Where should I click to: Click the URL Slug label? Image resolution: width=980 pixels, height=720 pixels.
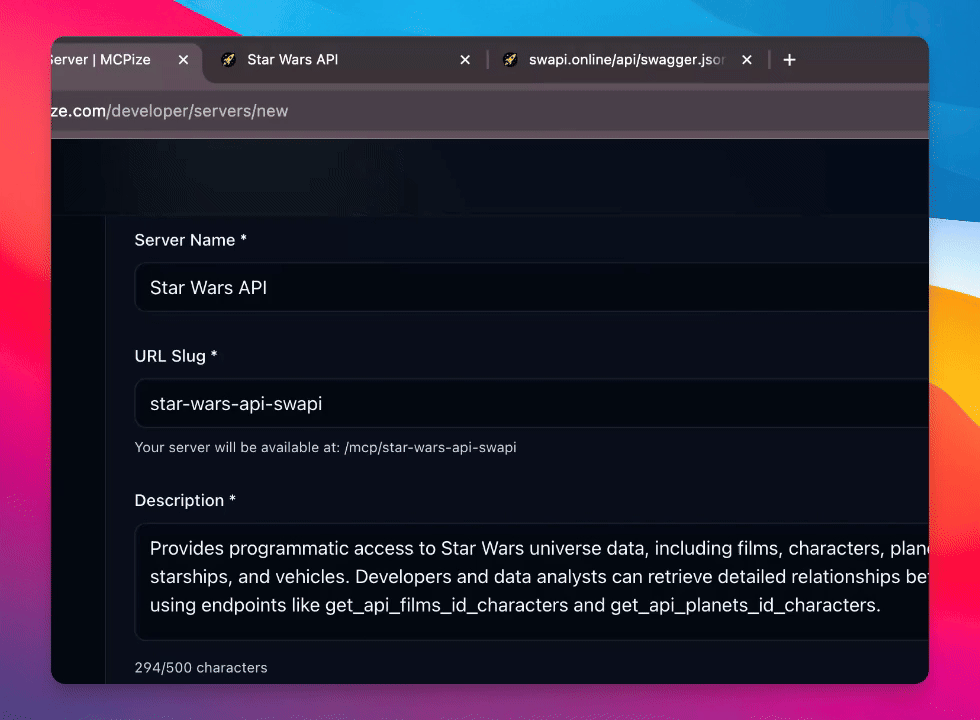(176, 356)
